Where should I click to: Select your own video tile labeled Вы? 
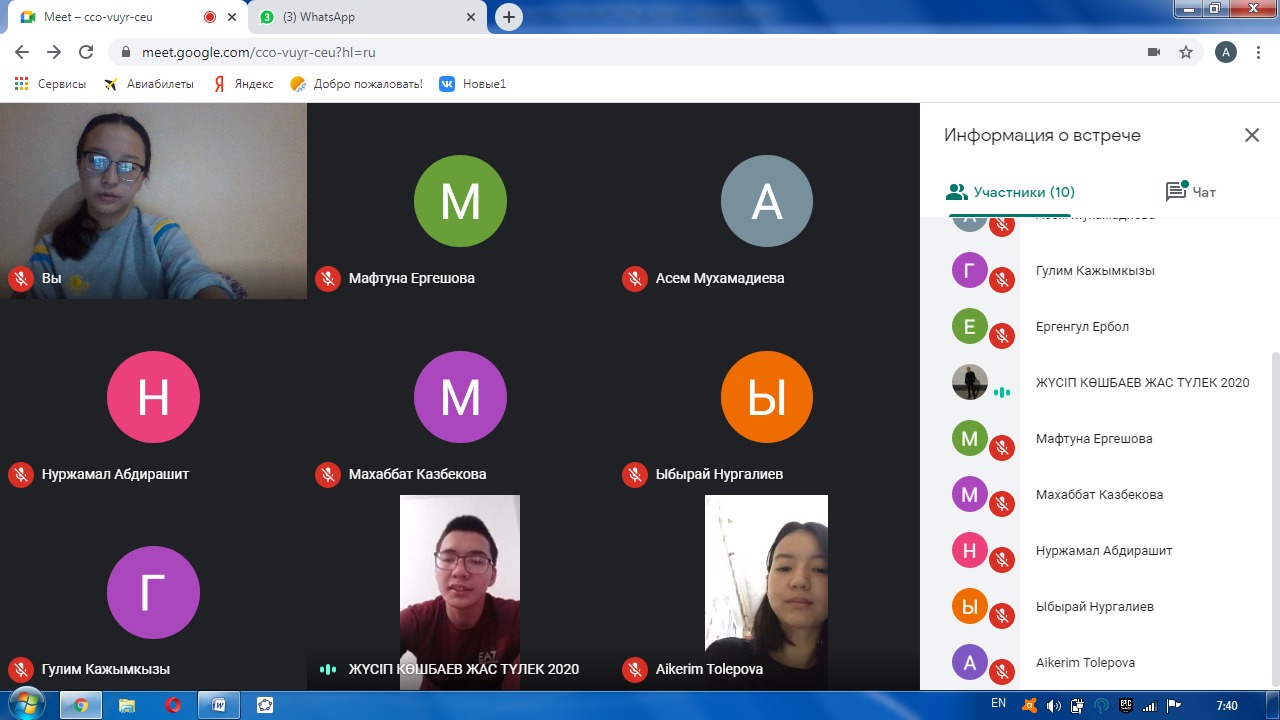153,200
